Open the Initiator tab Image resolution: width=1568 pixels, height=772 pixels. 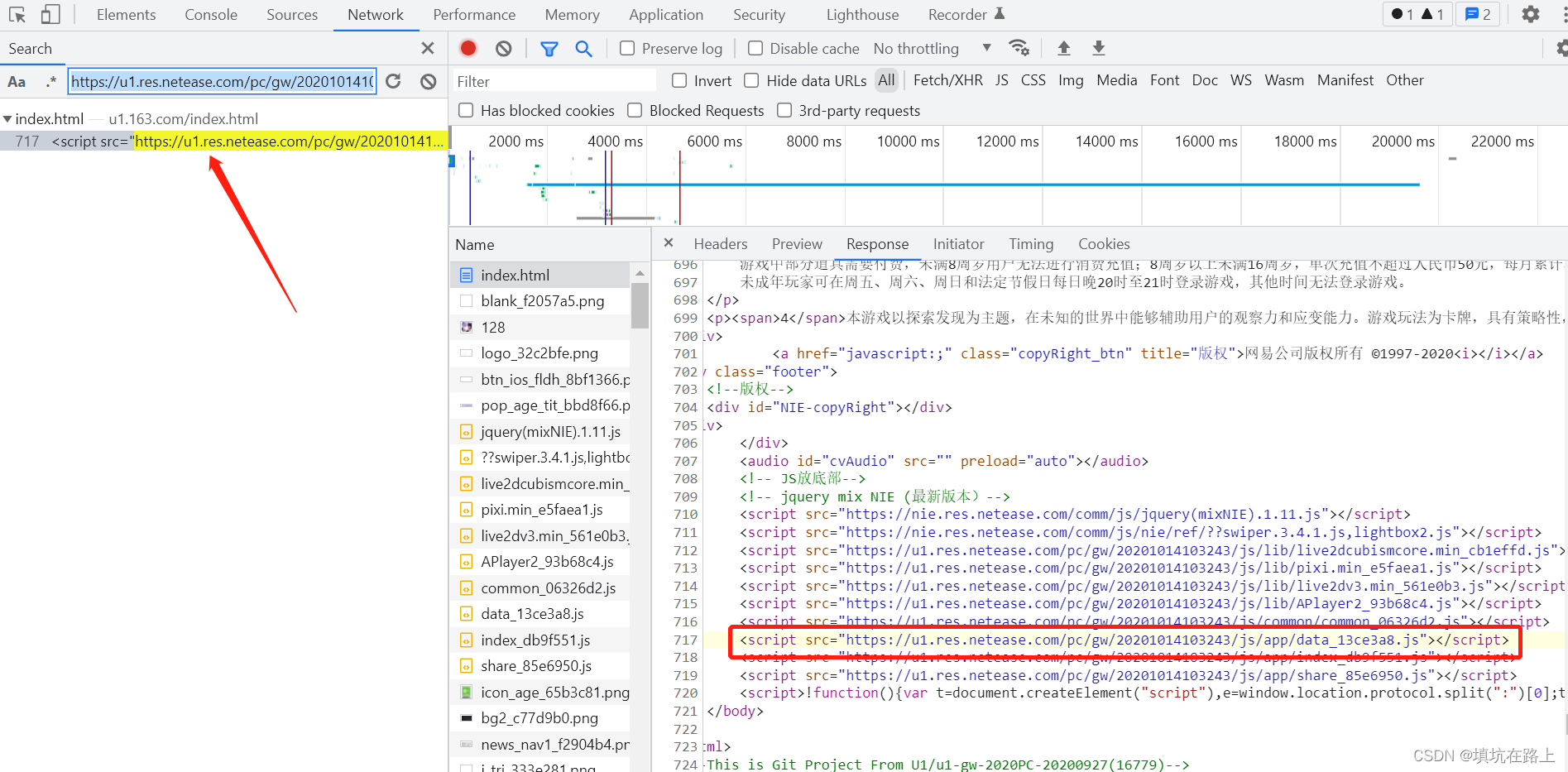click(x=958, y=244)
